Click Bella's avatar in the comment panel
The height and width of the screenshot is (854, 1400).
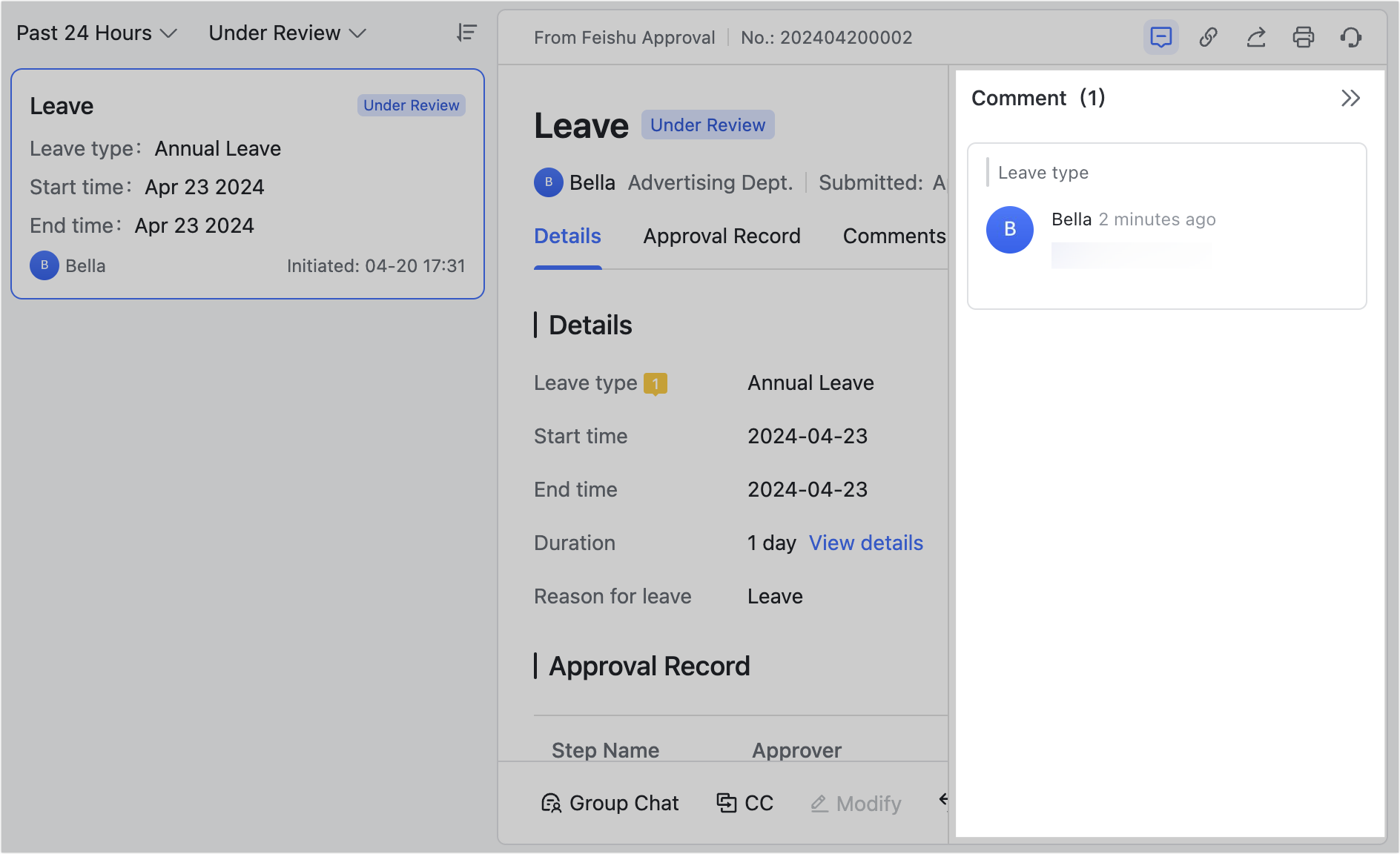(1009, 230)
